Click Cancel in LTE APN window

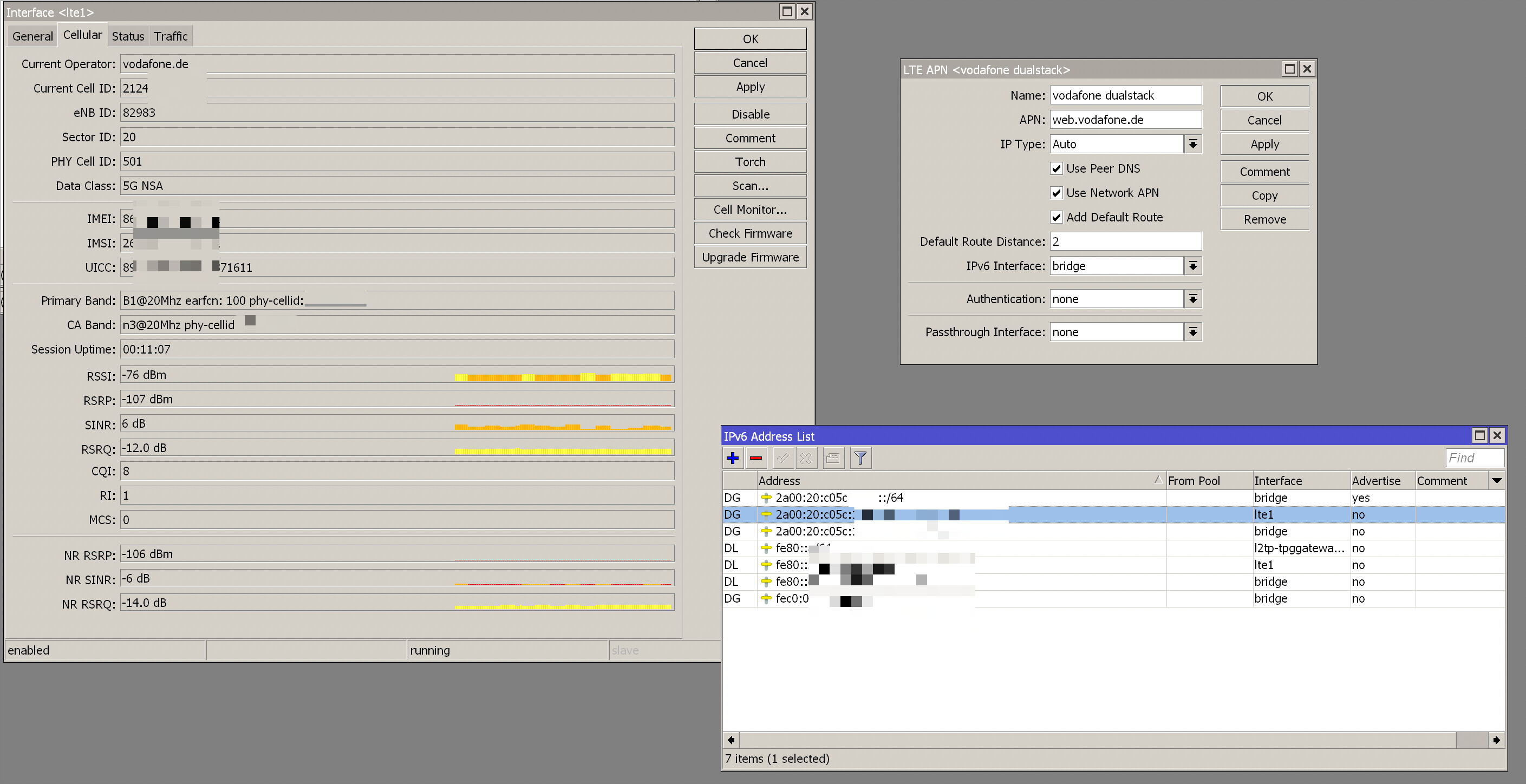[x=1265, y=120]
